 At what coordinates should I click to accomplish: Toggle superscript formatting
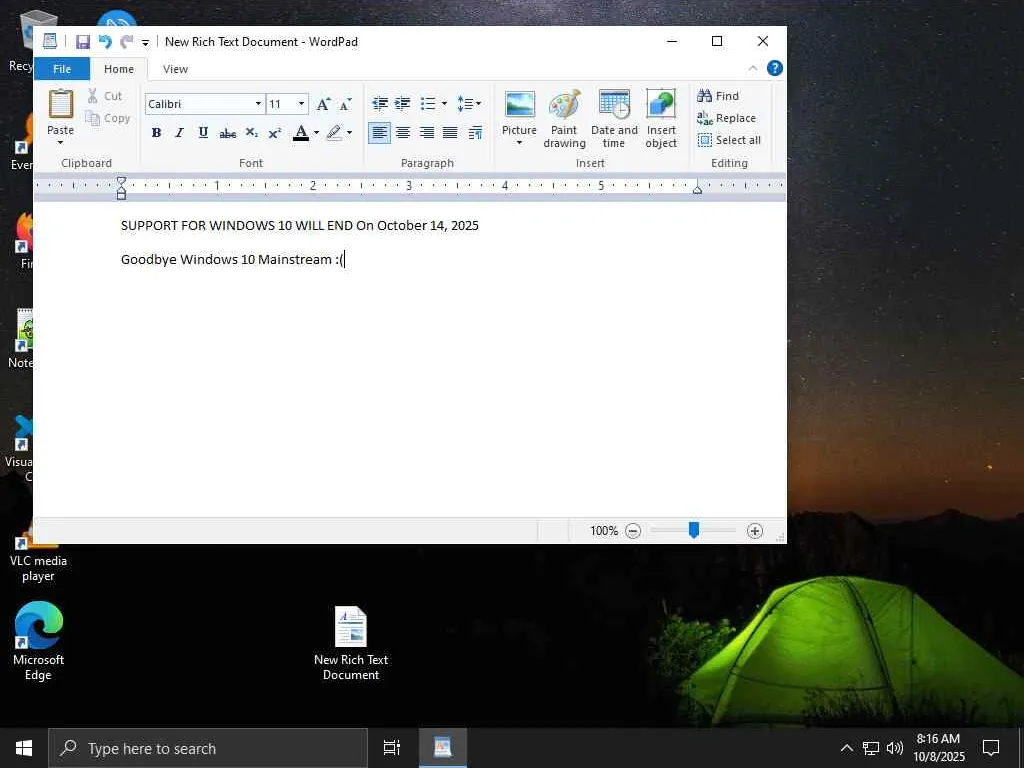click(x=275, y=133)
